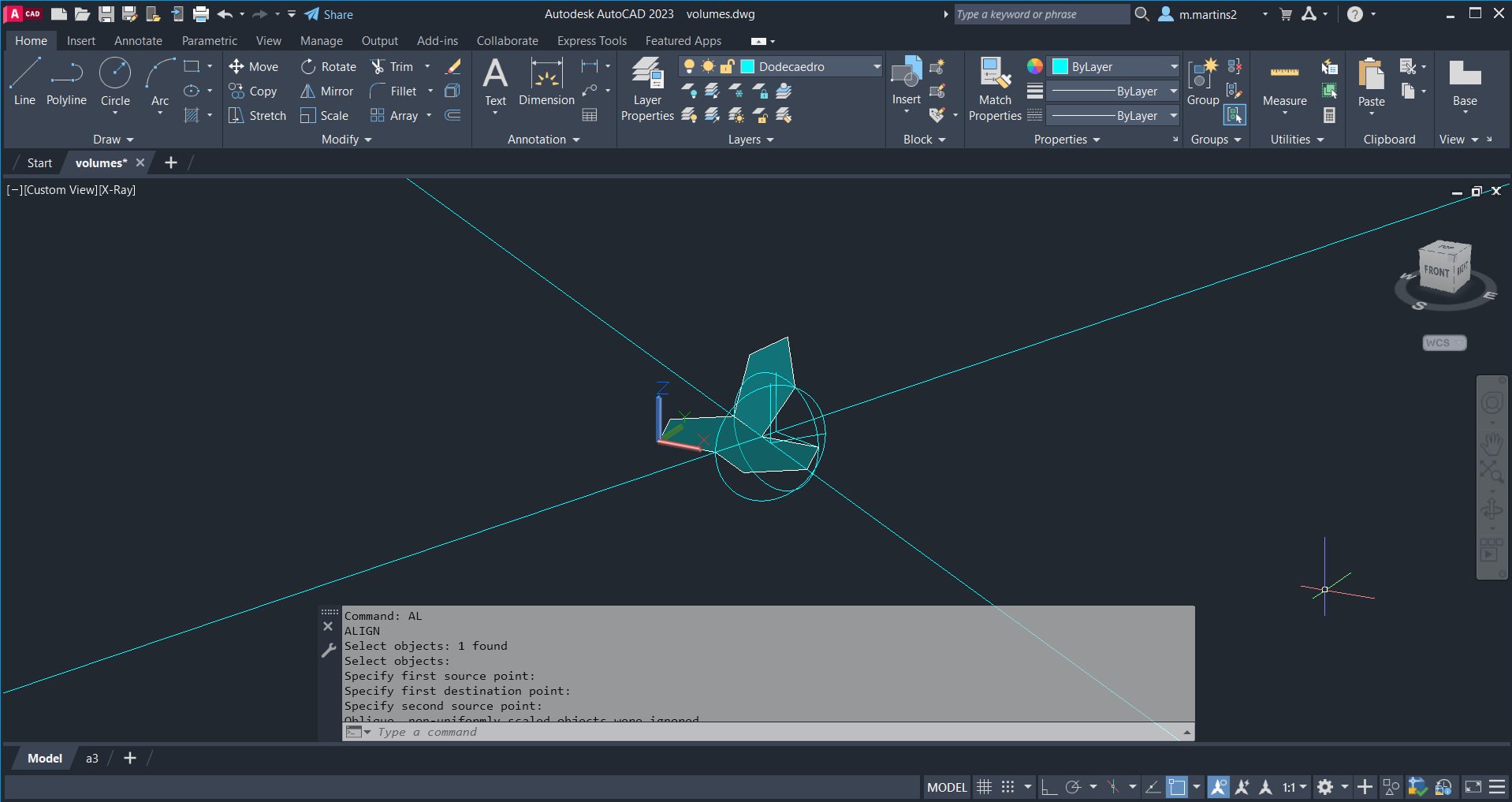Viewport: 1512px width, 802px height.
Task: Toggle snap mode in status bar
Action: pyautogui.click(x=1007, y=787)
